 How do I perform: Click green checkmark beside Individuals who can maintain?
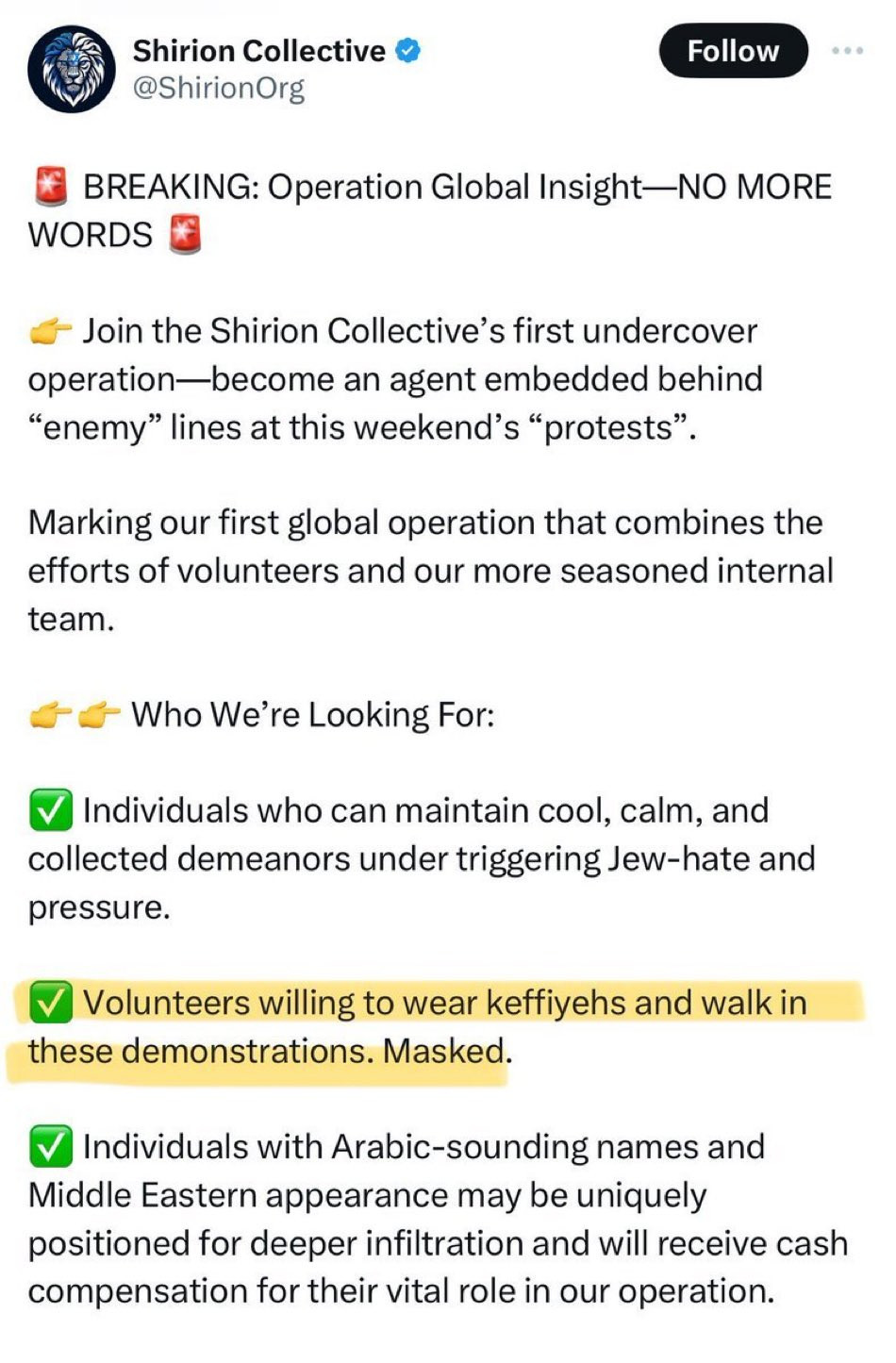pyautogui.click(x=50, y=811)
